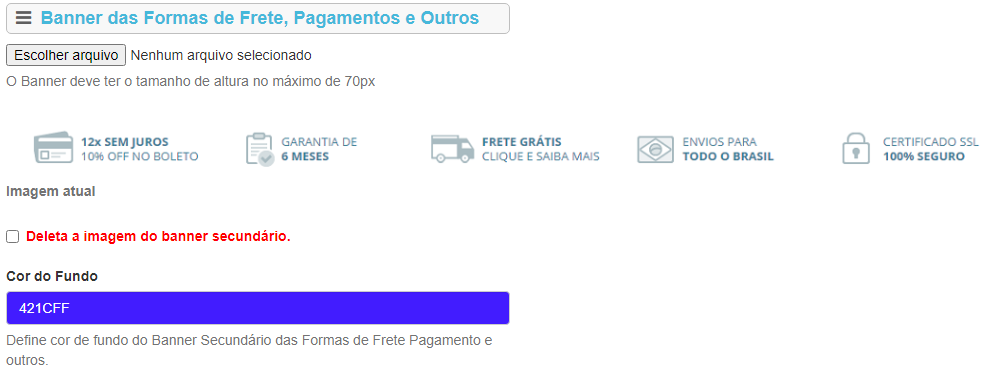This screenshot has height=376, width=994.
Task: Click the delivery truck icon
Action: point(453,149)
